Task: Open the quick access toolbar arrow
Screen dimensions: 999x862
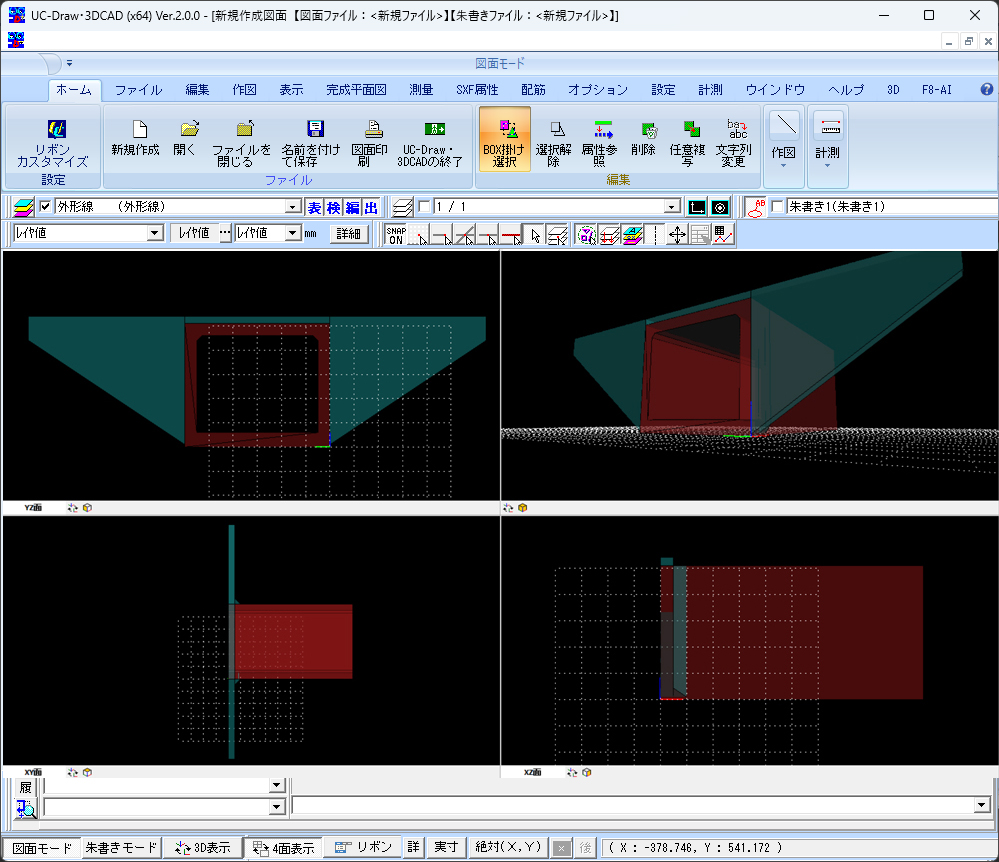Action: point(69,63)
